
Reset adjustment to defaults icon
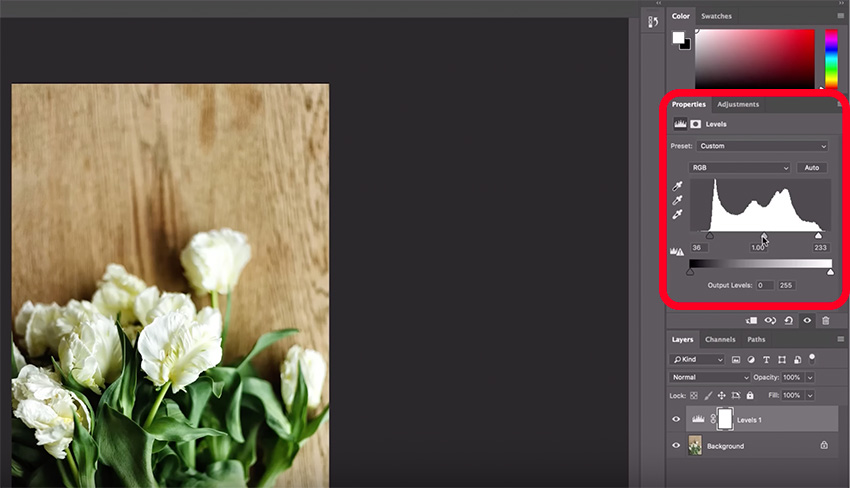tap(788, 321)
